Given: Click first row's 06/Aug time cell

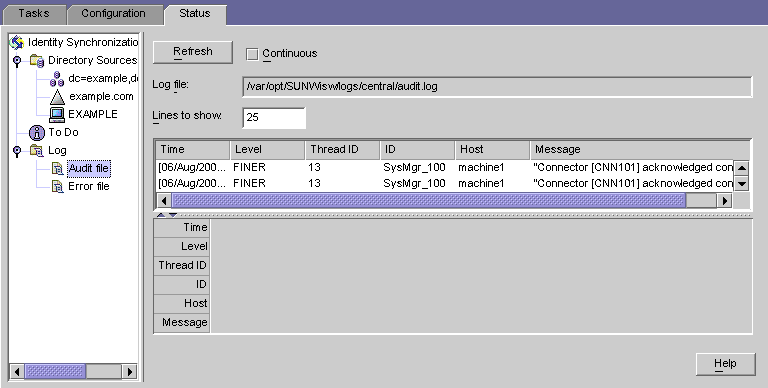Looking at the screenshot, I should pyautogui.click(x=193, y=168).
